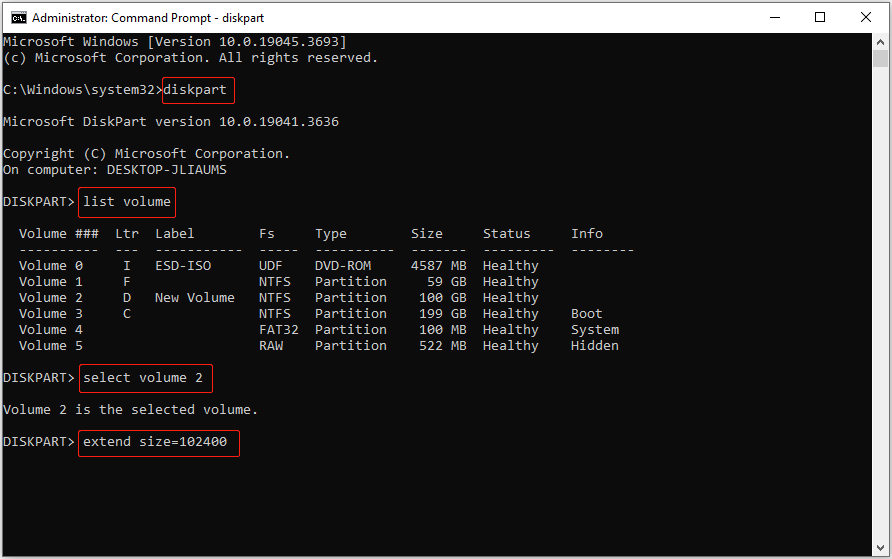Click the 'DVD-ROM' type cell
Screen dimensions: 892x559
click(x=343, y=266)
